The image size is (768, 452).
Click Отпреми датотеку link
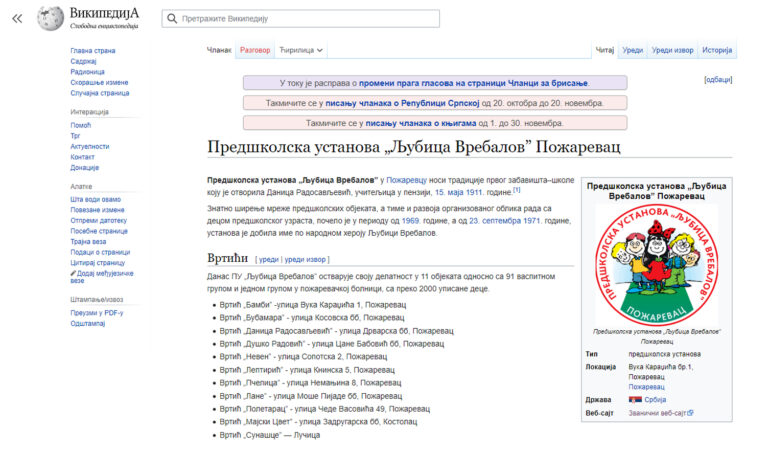(98, 220)
